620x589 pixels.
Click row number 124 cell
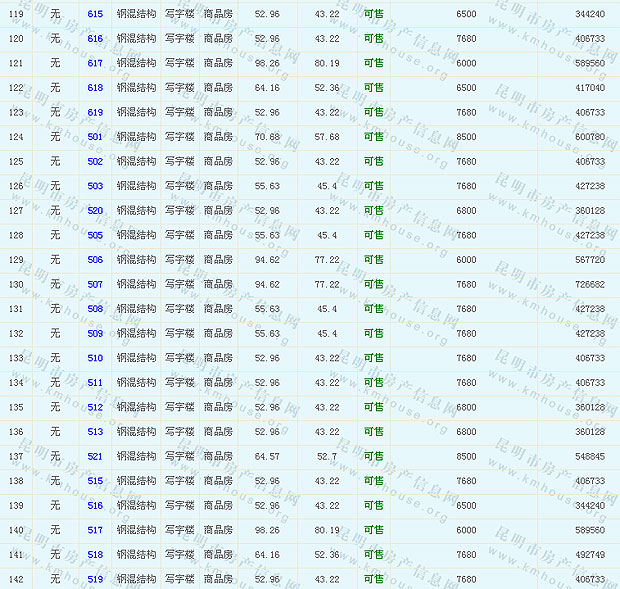coord(16,137)
